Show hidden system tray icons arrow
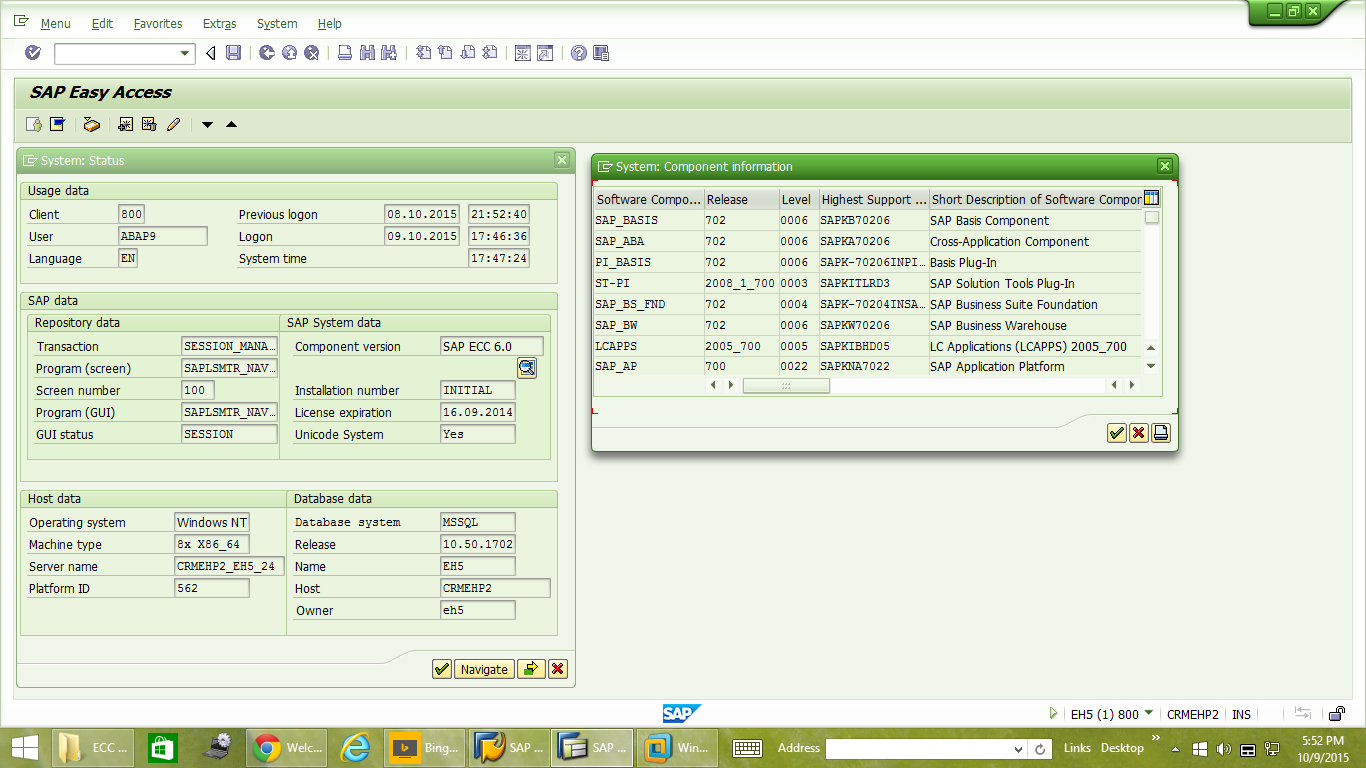Viewport: 1366px width, 768px height. coord(1175,748)
